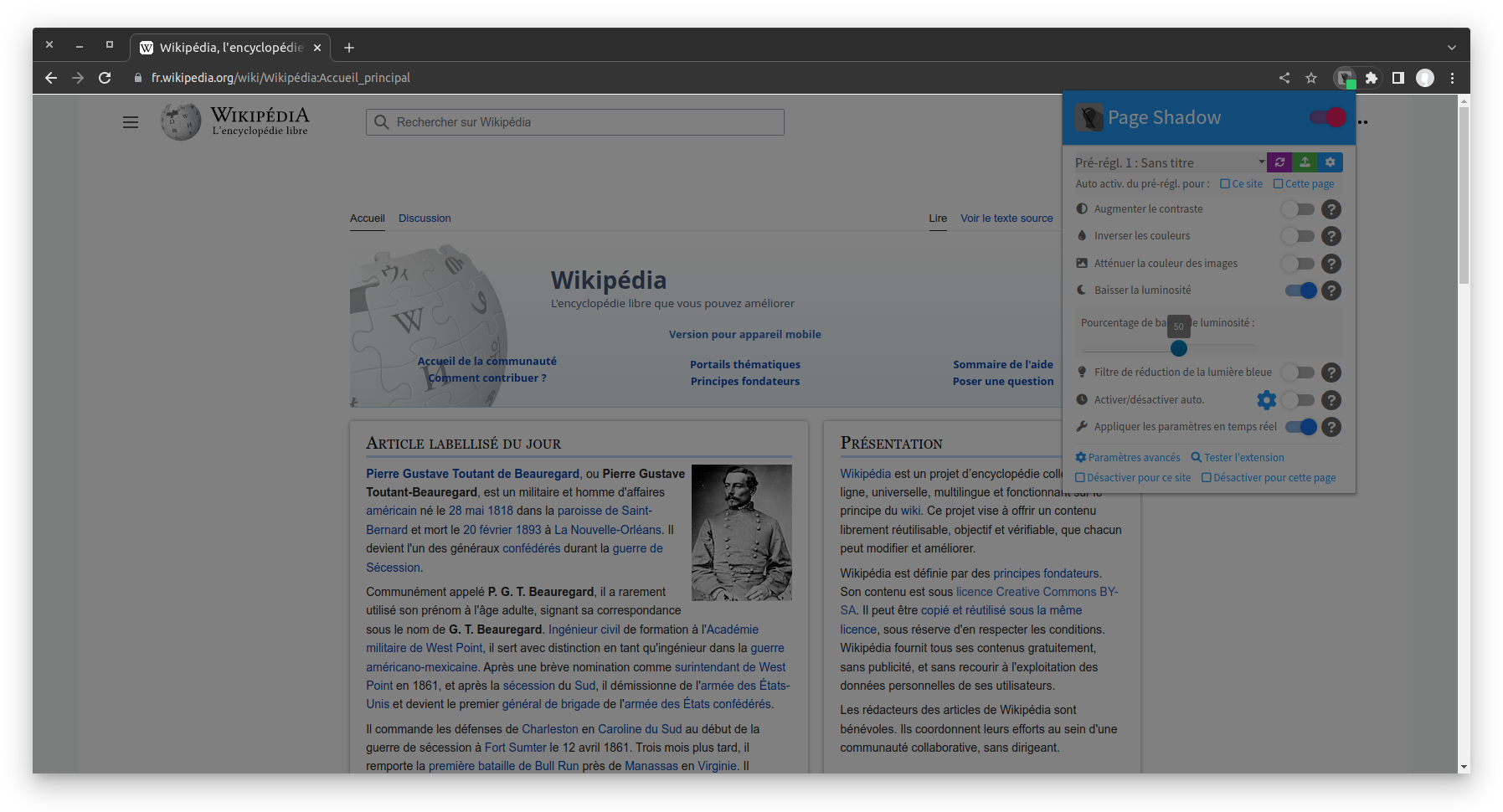
Task: Disable 'Appliquer les paramètres en temps réel' toggle
Action: pos(1301,427)
